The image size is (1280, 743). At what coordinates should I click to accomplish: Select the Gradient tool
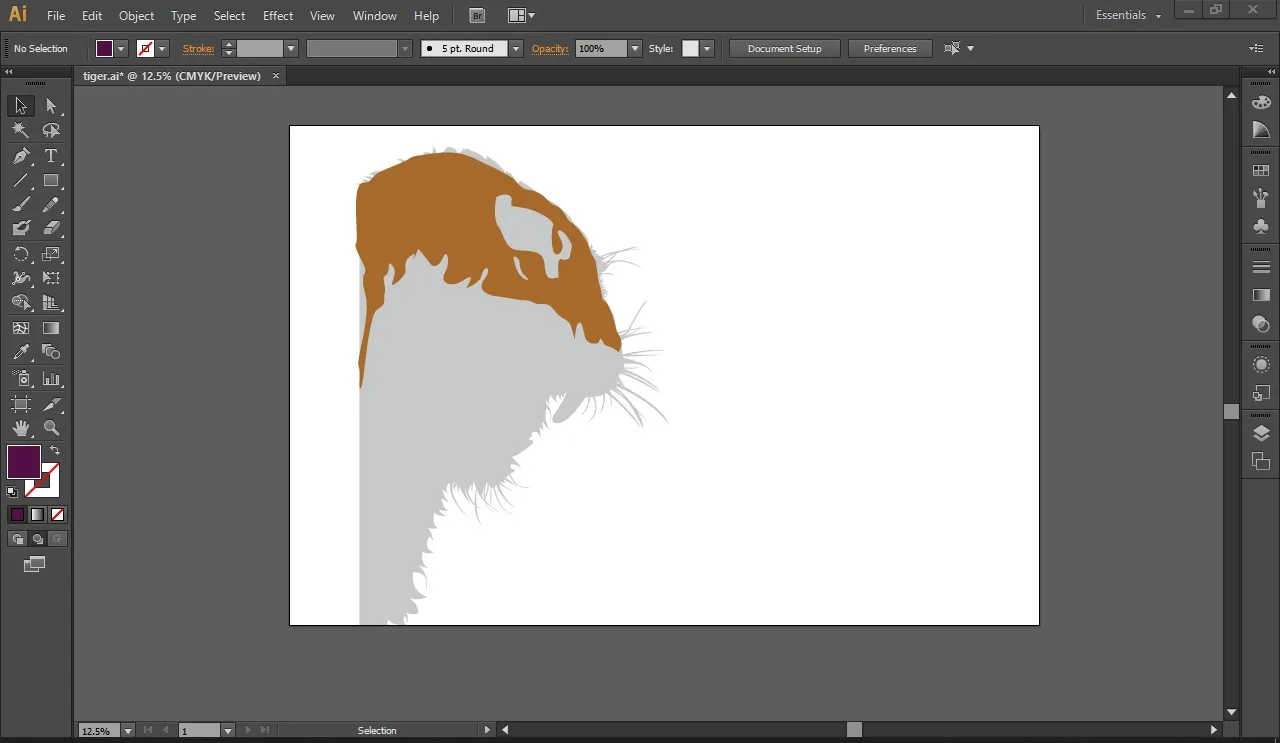coord(51,327)
